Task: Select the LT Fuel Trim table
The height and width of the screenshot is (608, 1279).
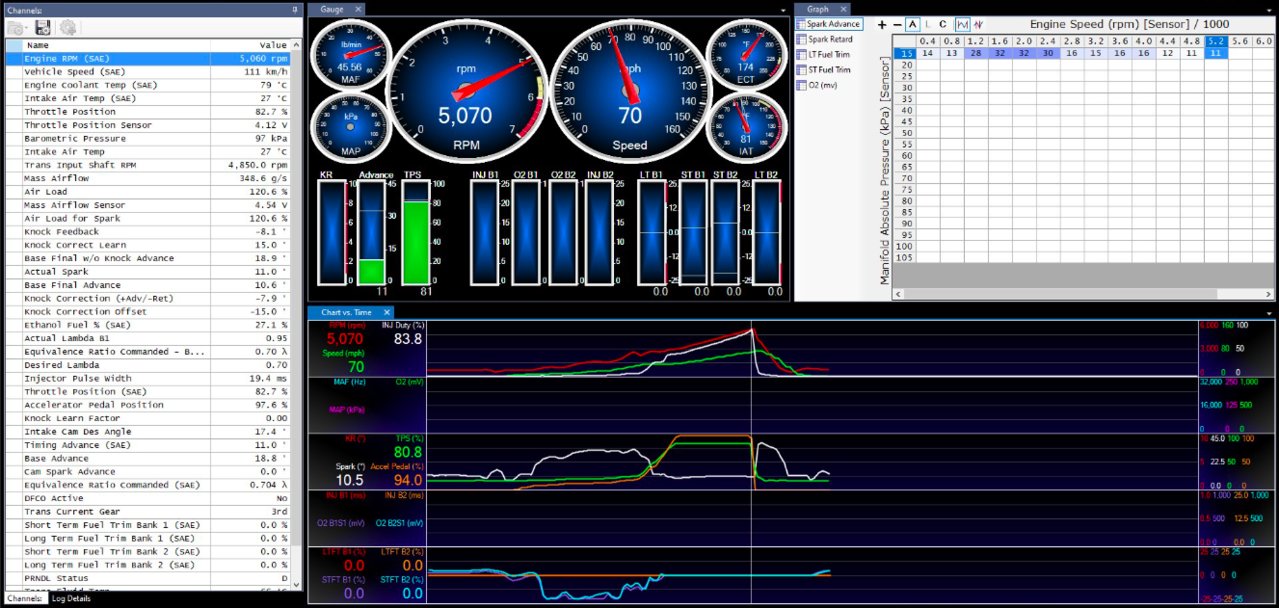Action: 824,55
